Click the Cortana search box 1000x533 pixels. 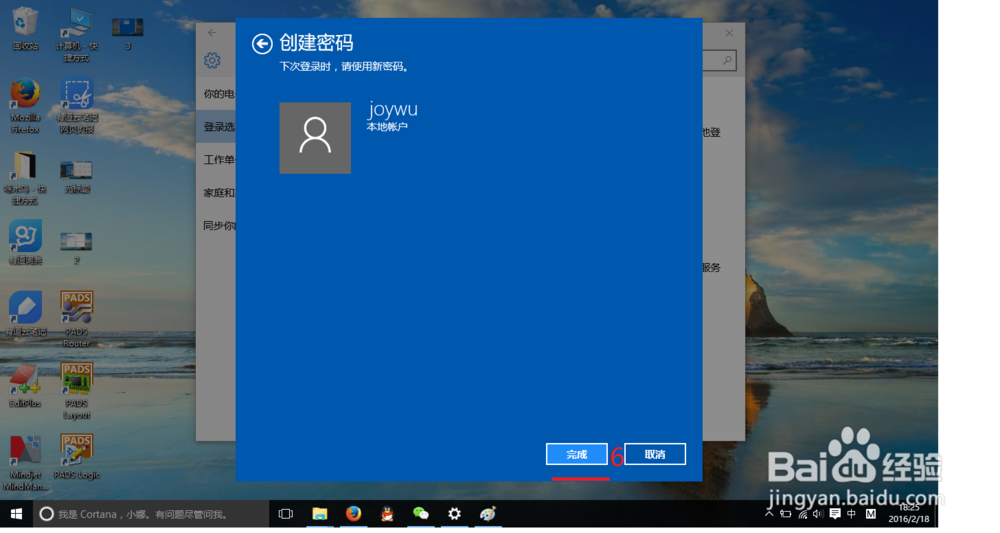coord(151,514)
